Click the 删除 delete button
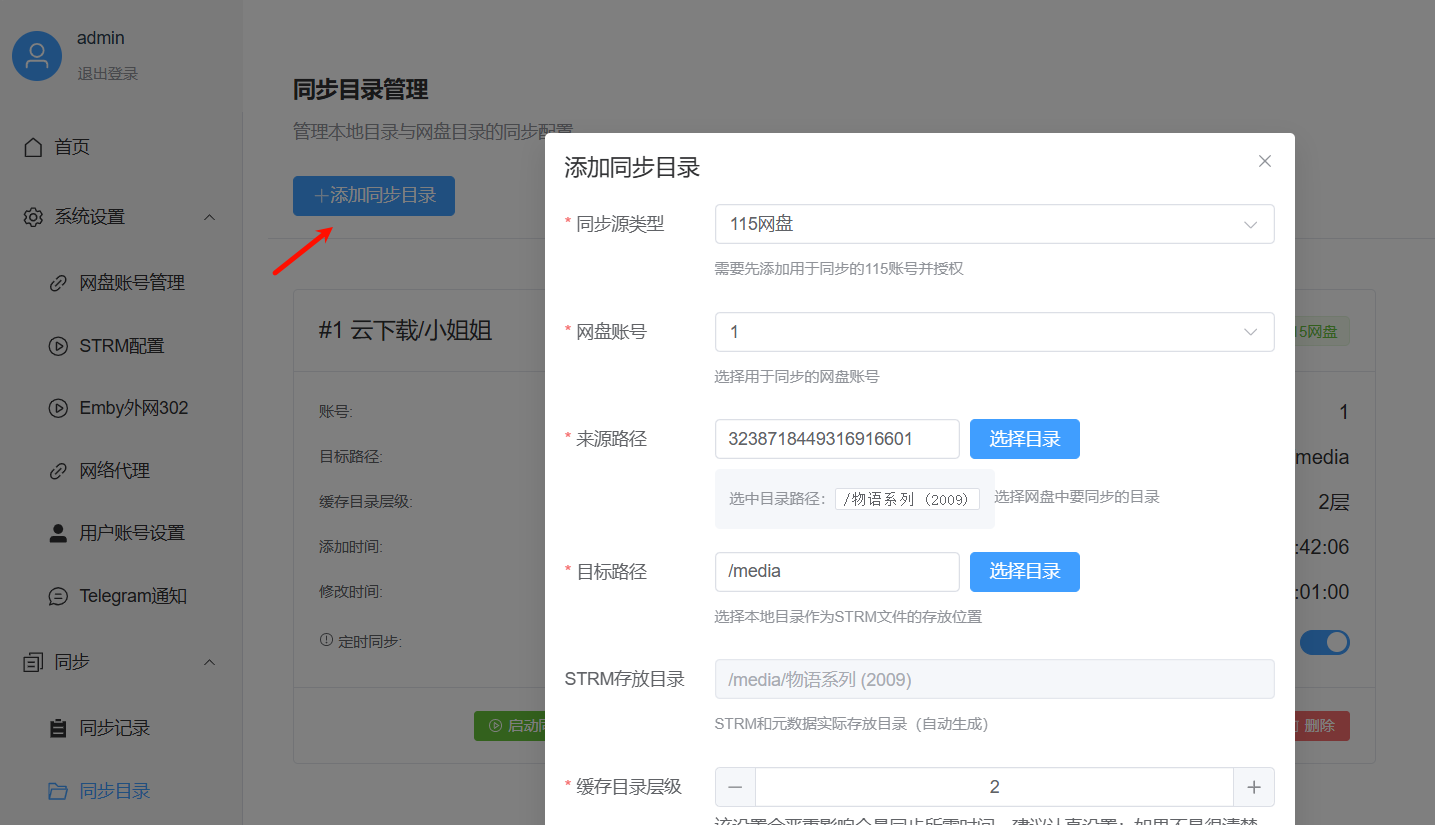Image resolution: width=1435 pixels, height=825 pixels. [x=1318, y=725]
